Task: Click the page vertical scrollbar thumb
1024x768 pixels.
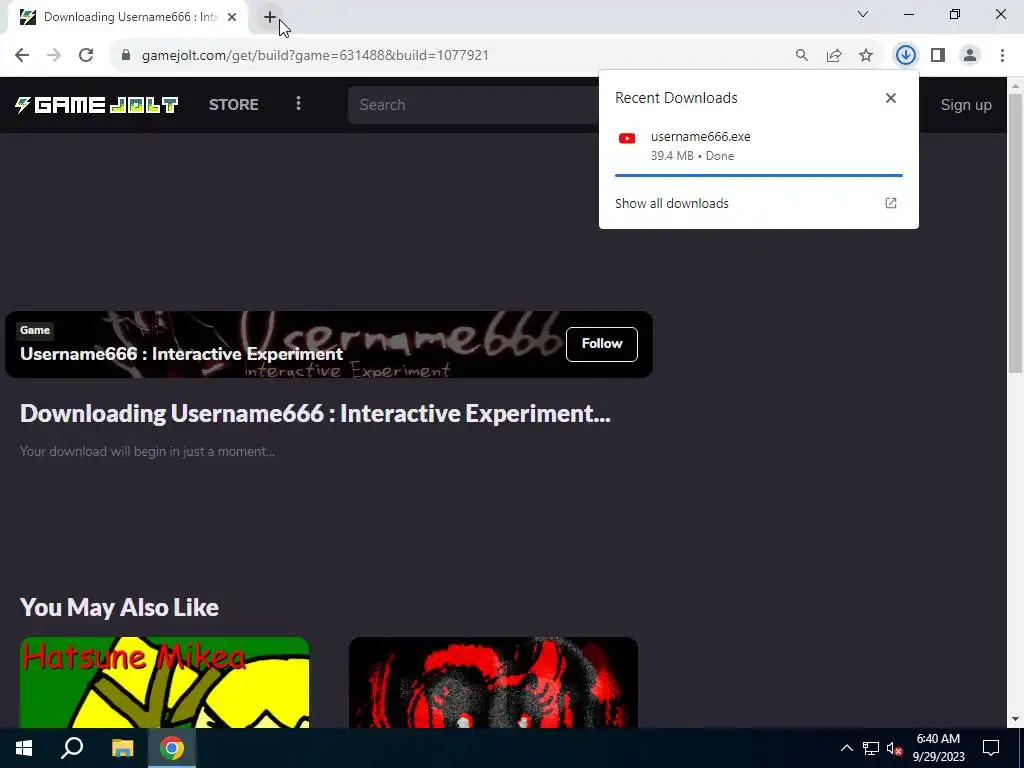Action: pyautogui.click(x=1015, y=233)
